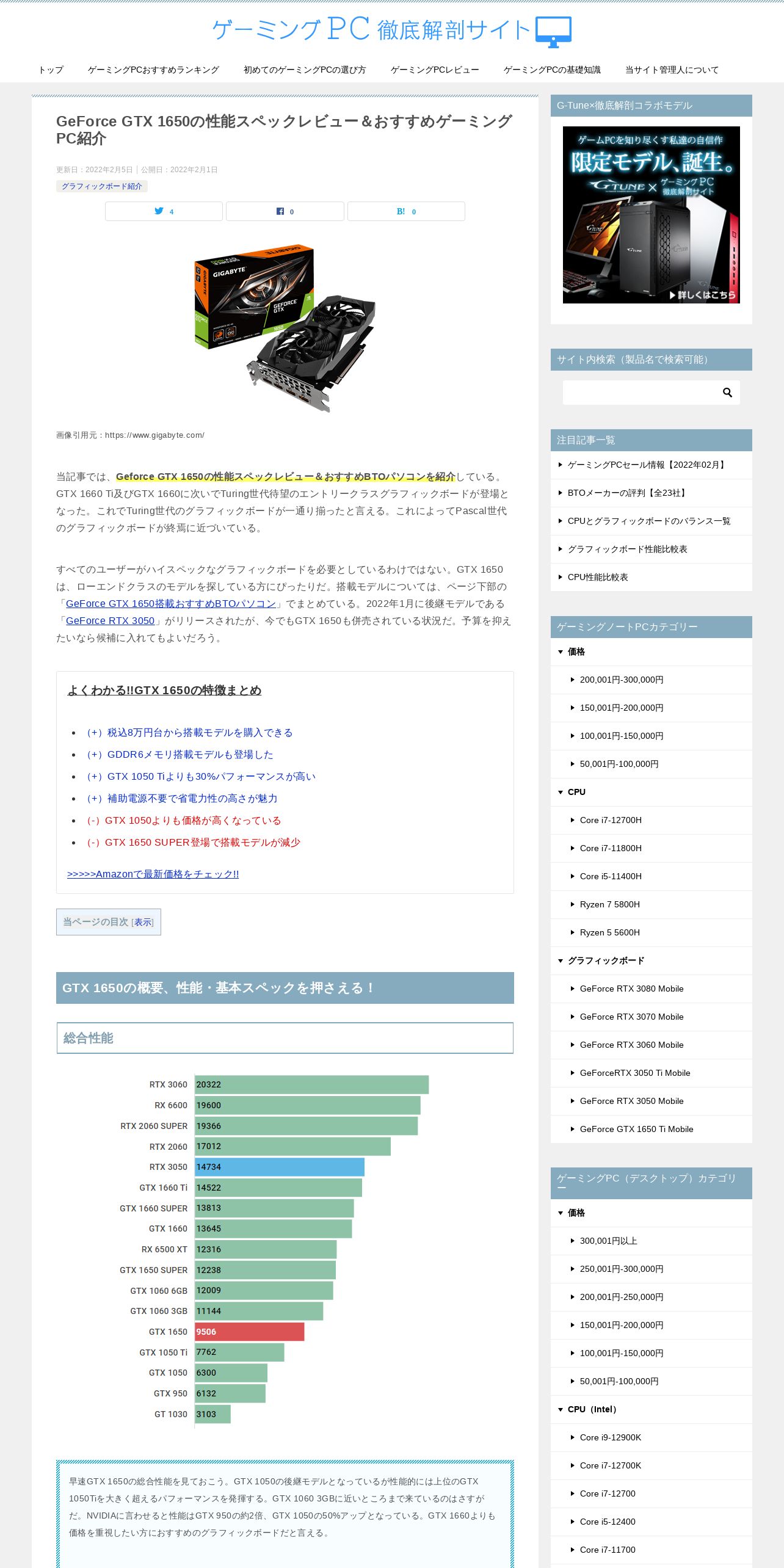Screen dimensions: 784x1568
Task: Share article via Facebook icon button
Action: click(285, 211)
